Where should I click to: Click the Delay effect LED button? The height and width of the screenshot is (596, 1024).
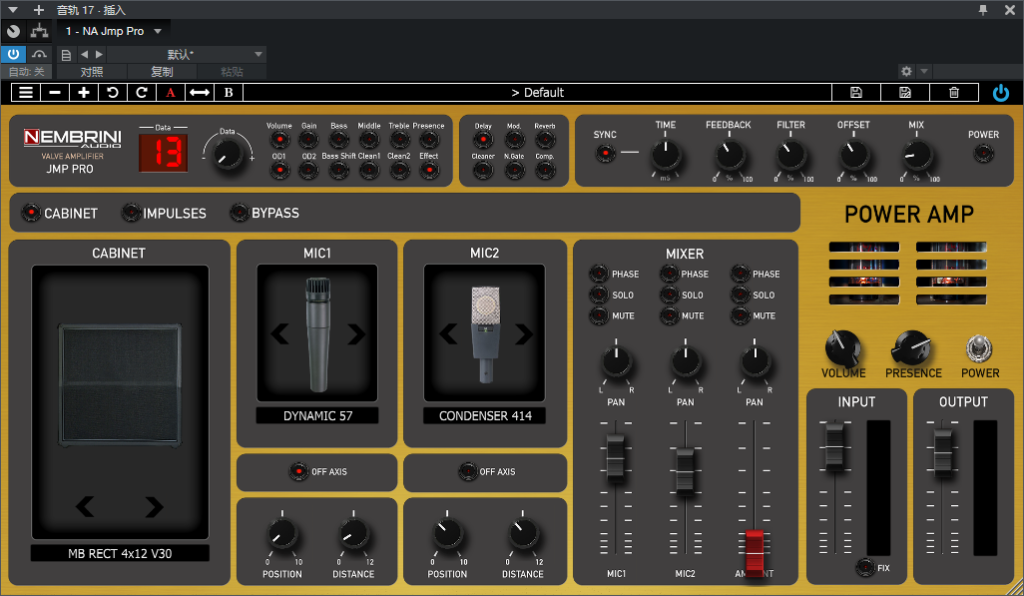483,140
